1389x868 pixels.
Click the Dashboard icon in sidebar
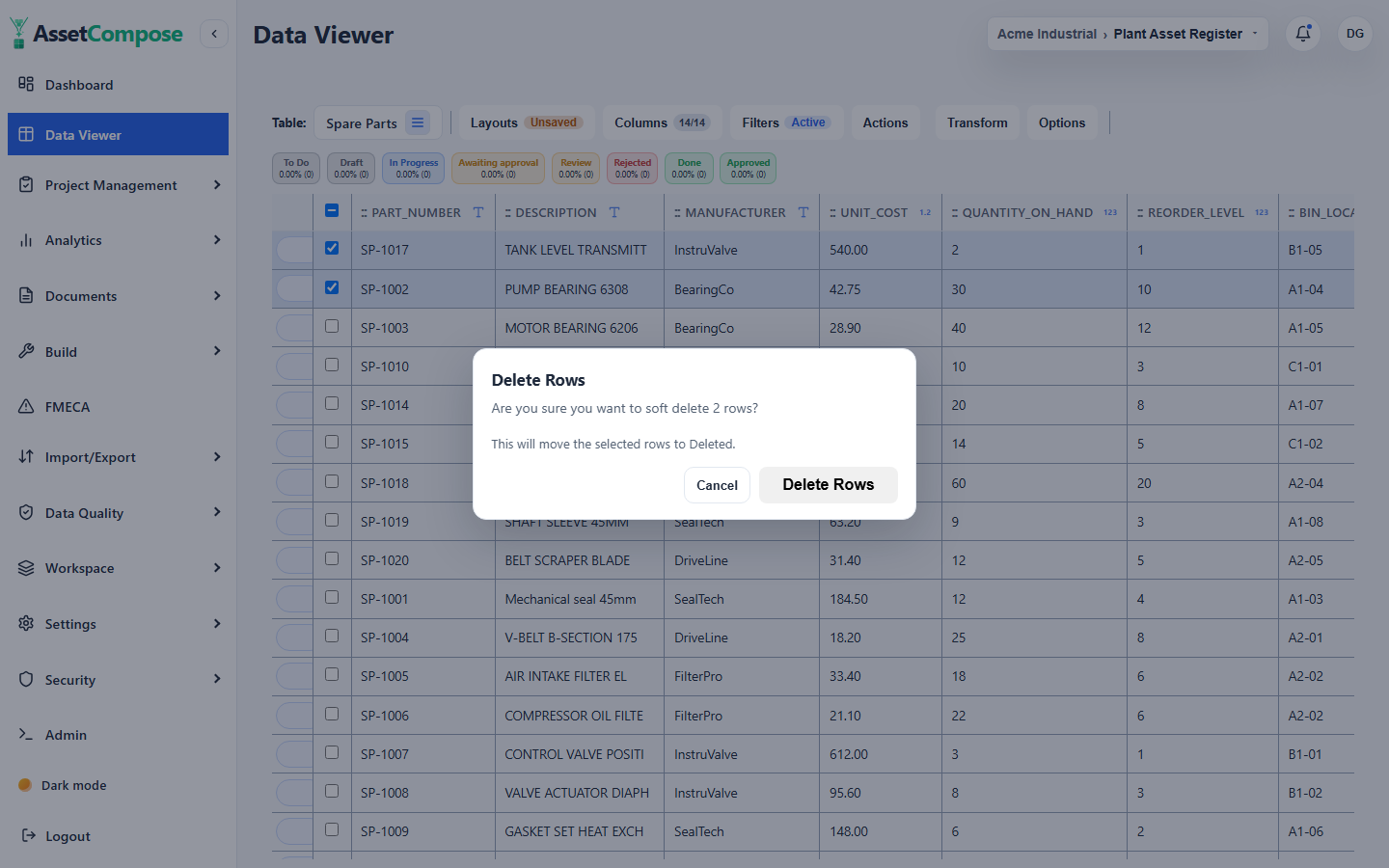click(x=26, y=84)
